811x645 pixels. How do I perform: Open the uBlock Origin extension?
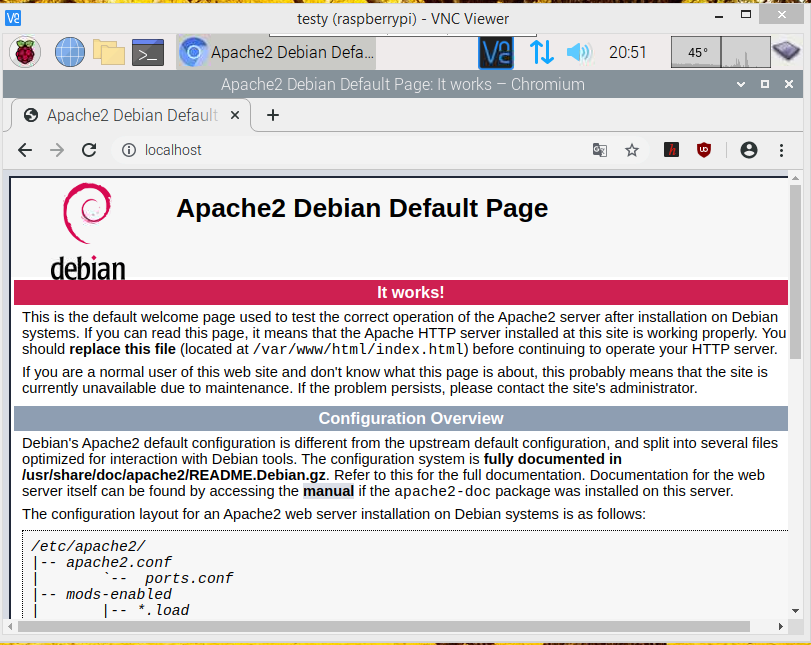click(704, 150)
